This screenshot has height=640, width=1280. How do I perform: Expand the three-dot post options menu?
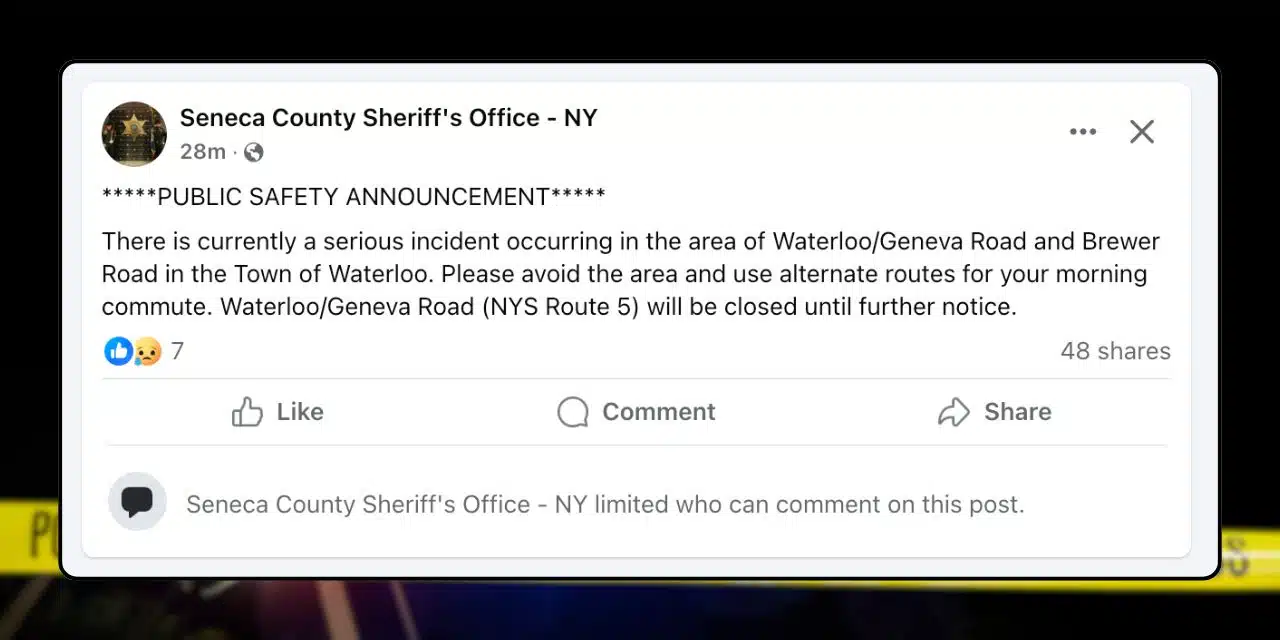pyautogui.click(x=1083, y=132)
